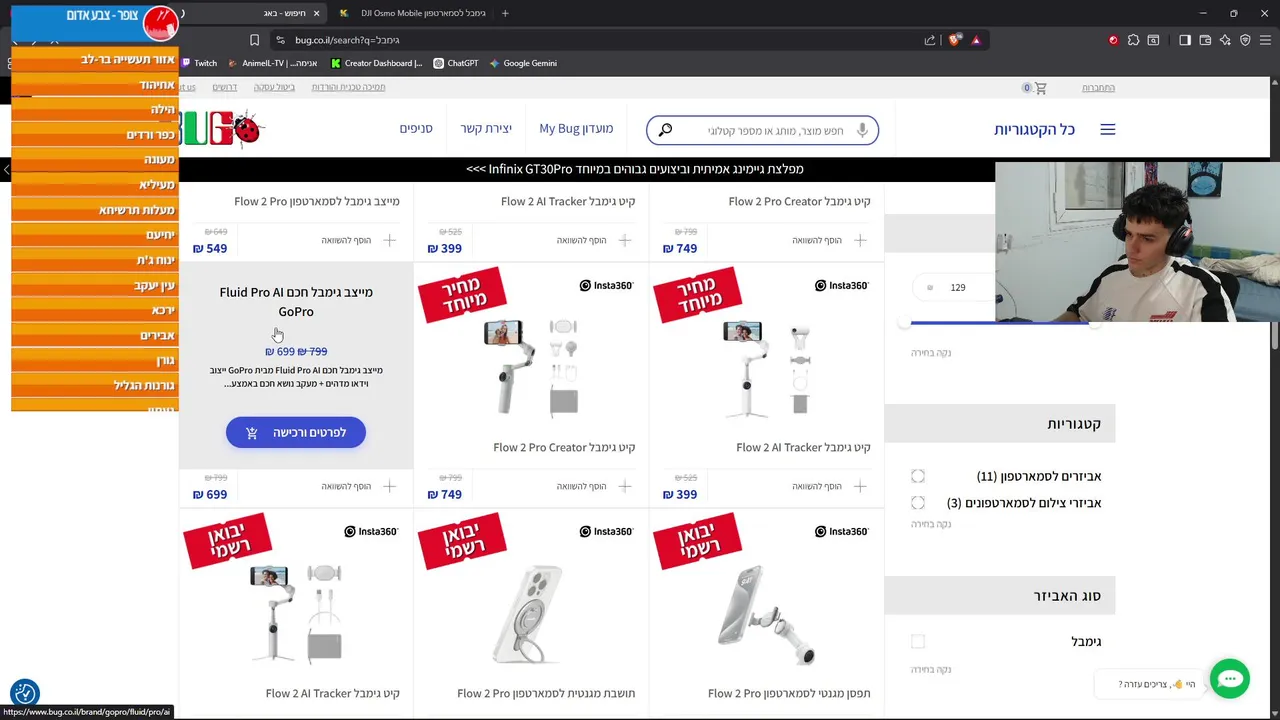Switch to the DJI Osmo Mobile browser tab
The width and height of the screenshot is (1280, 720).
coord(414,13)
